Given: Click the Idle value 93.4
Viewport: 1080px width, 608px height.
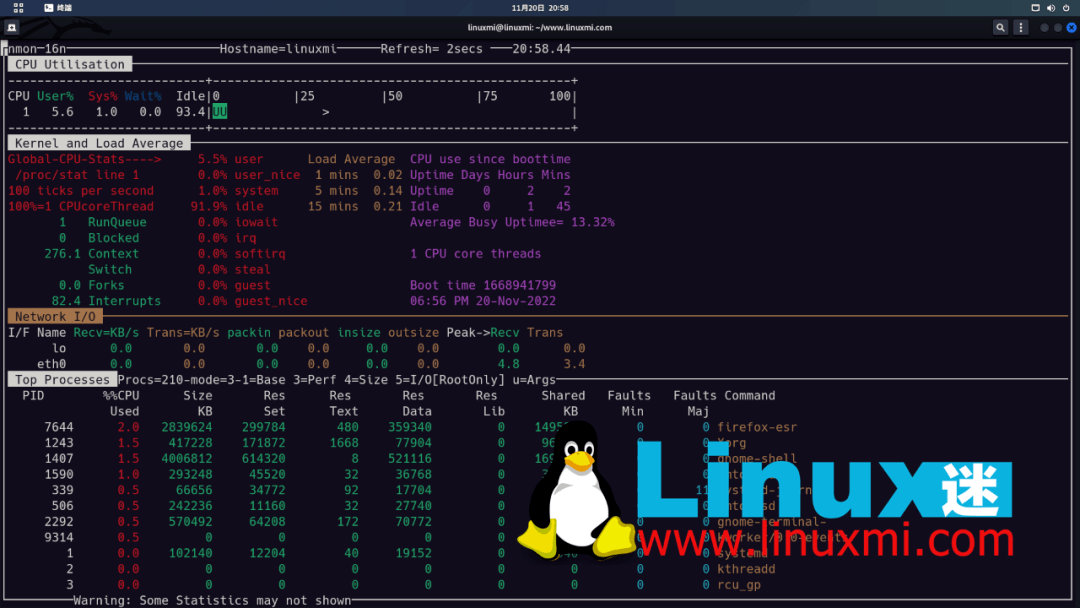Looking at the screenshot, I should tap(190, 112).
